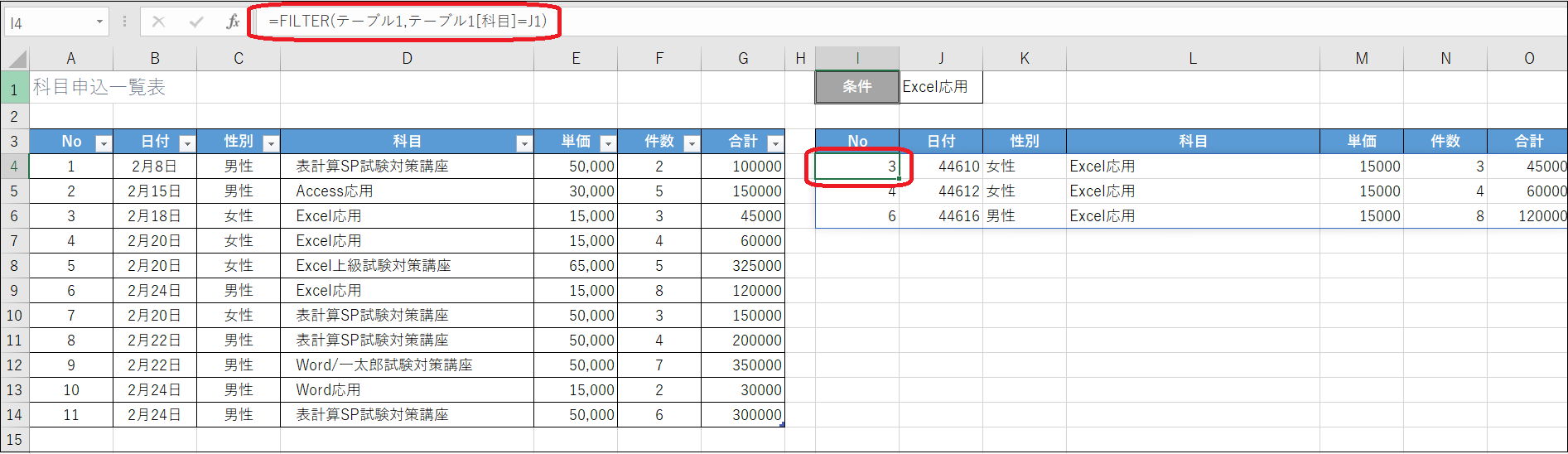Click the Cancel X icon in formula bar
This screenshot has width=1568, height=454.
(158, 22)
